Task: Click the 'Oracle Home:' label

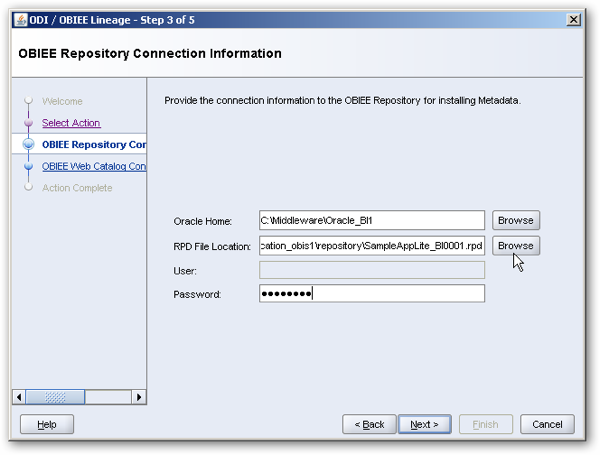Action: coord(202,221)
